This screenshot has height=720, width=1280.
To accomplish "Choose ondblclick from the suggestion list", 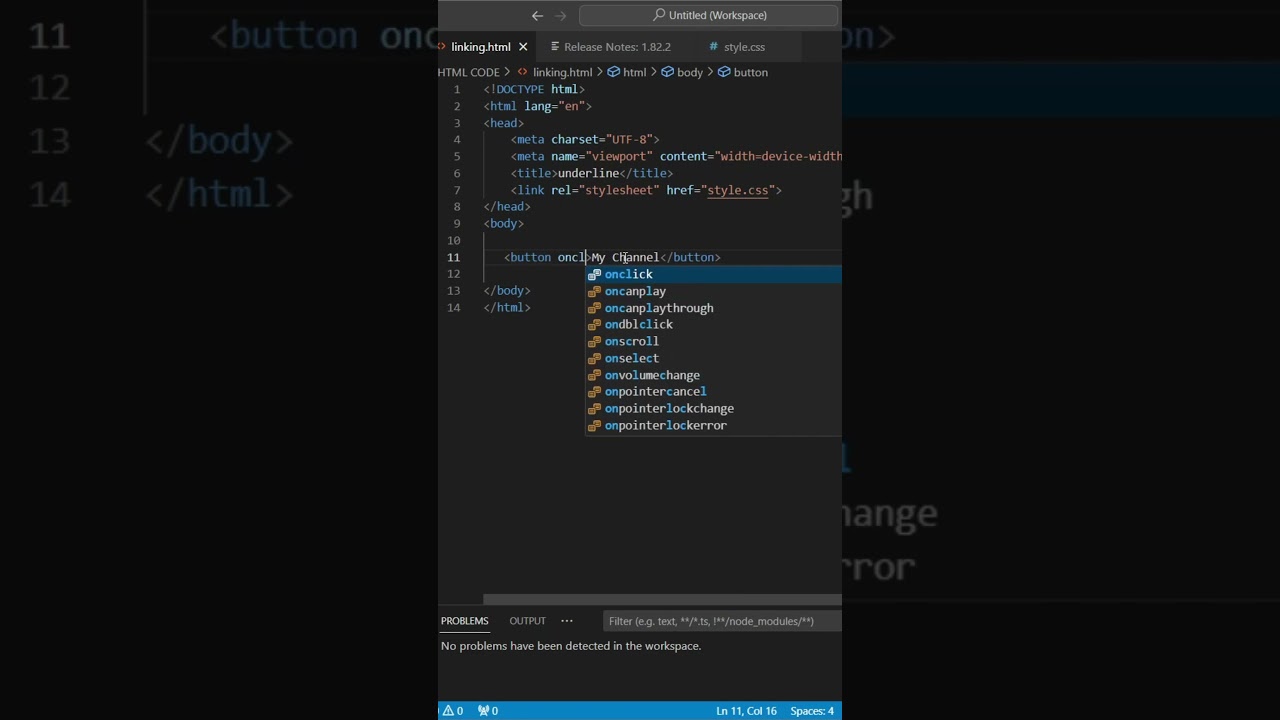I will tap(638, 324).
